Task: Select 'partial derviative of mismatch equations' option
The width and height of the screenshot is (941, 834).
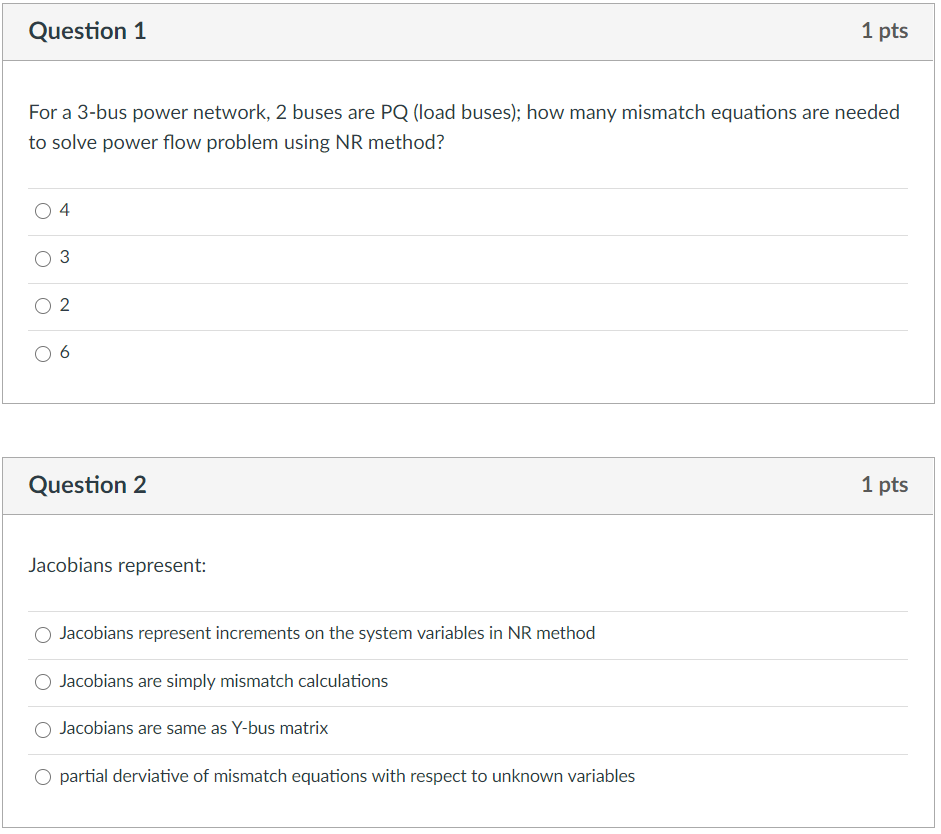Action: click(43, 776)
